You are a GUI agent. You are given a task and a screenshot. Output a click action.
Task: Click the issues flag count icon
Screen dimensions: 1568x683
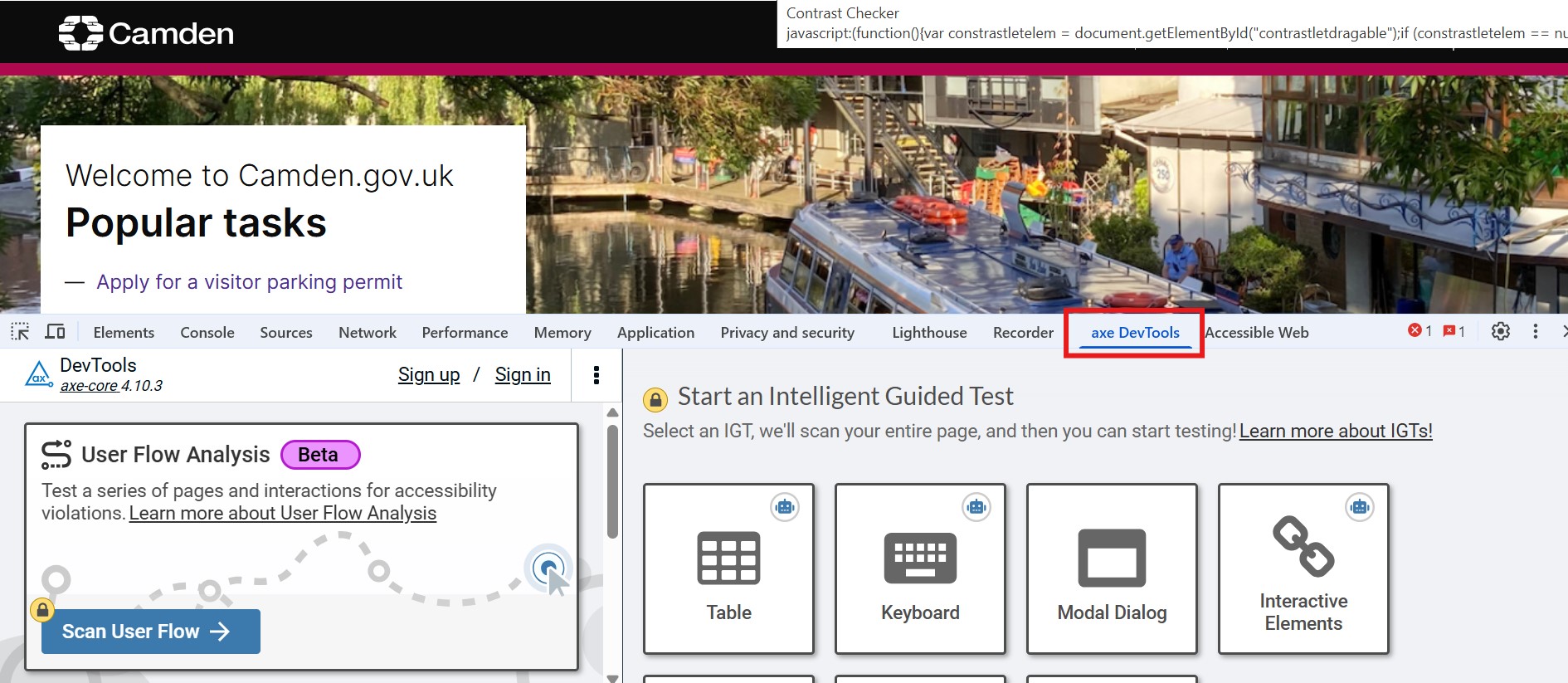[1454, 331]
